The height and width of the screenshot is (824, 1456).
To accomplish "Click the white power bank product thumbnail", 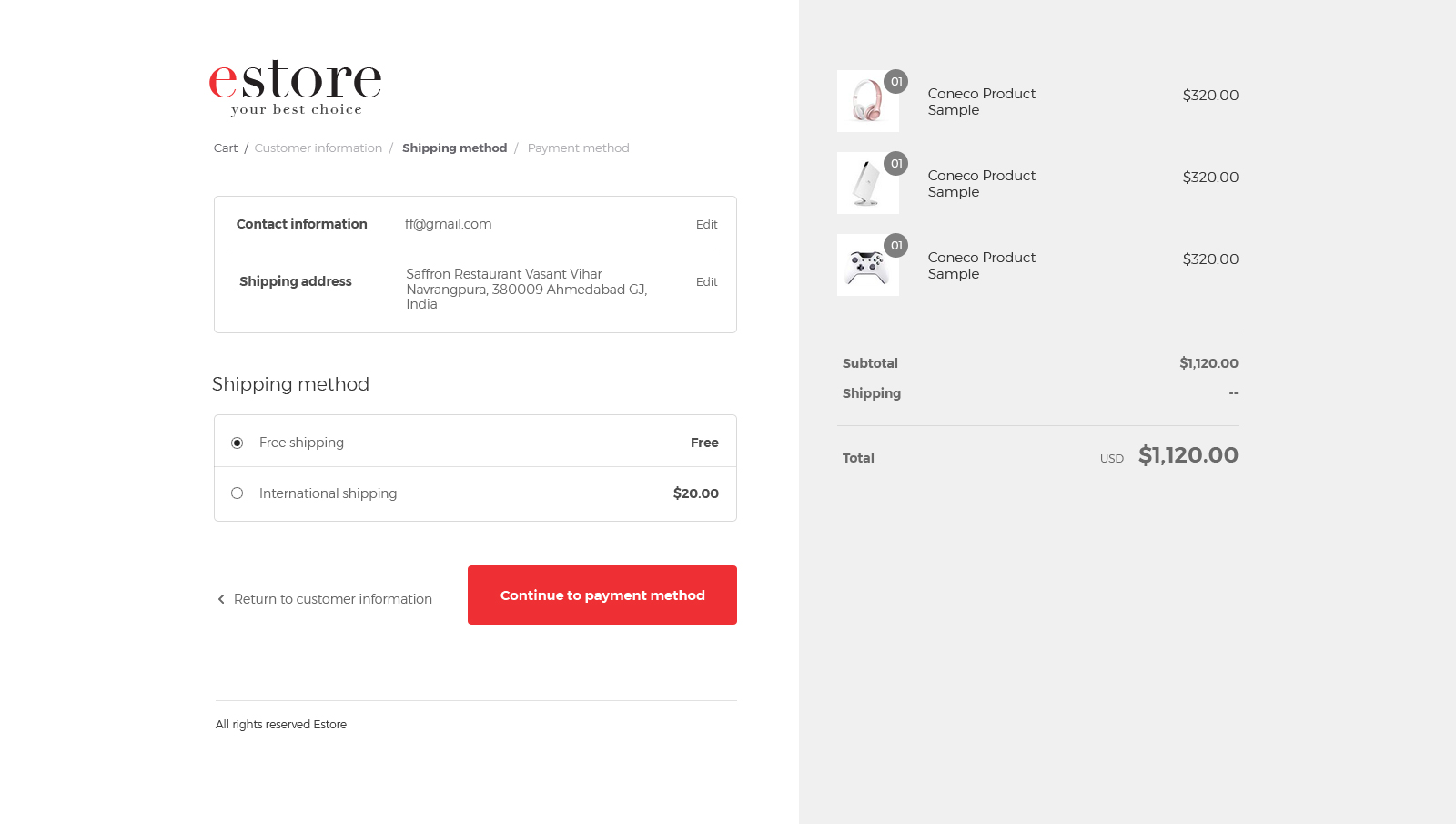I will [x=867, y=184].
